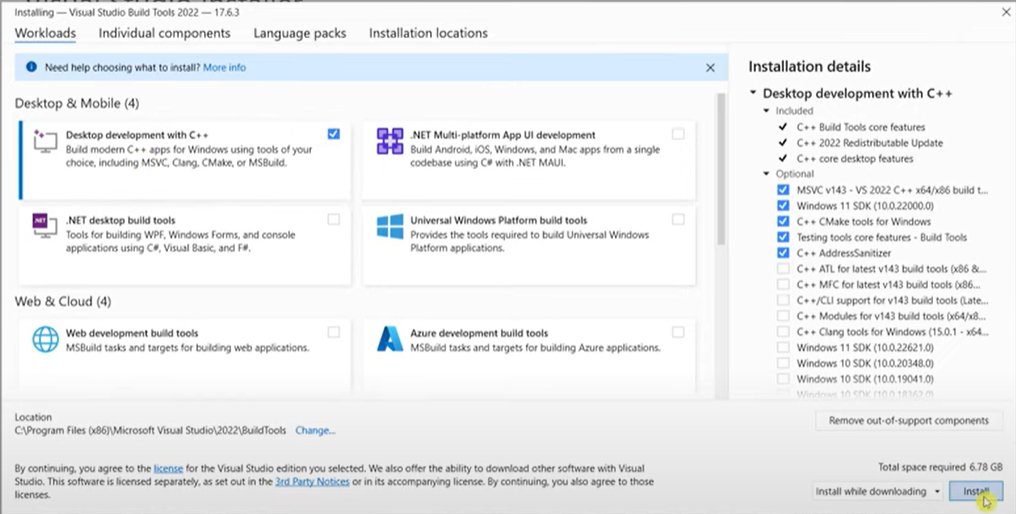Click C++ 2022 Redistributable Update item
1016x514 pixels.
click(870, 143)
